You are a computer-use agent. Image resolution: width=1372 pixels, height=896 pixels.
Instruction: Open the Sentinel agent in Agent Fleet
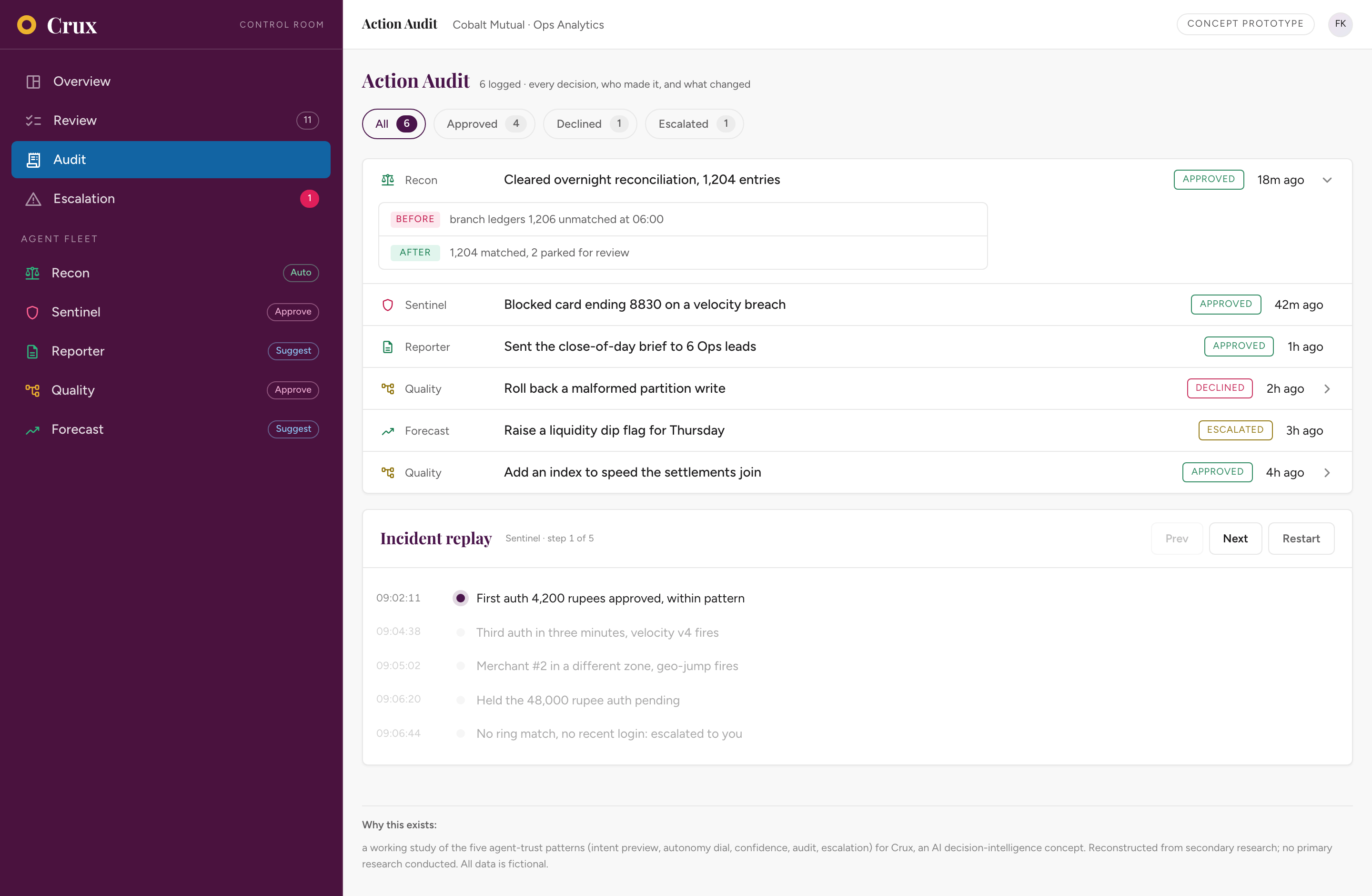tap(171, 312)
